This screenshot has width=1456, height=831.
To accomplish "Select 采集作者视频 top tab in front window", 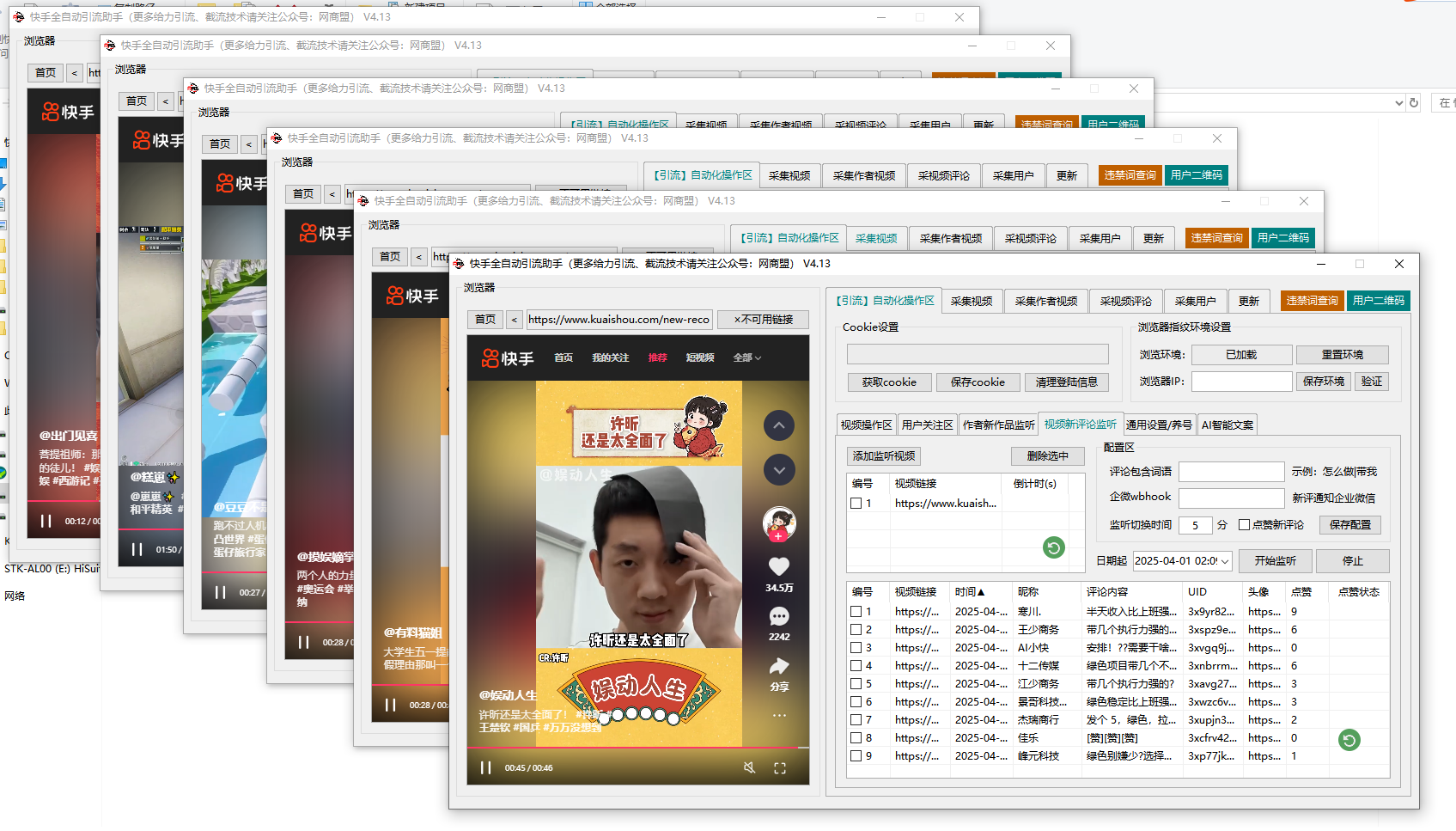I will (1046, 301).
